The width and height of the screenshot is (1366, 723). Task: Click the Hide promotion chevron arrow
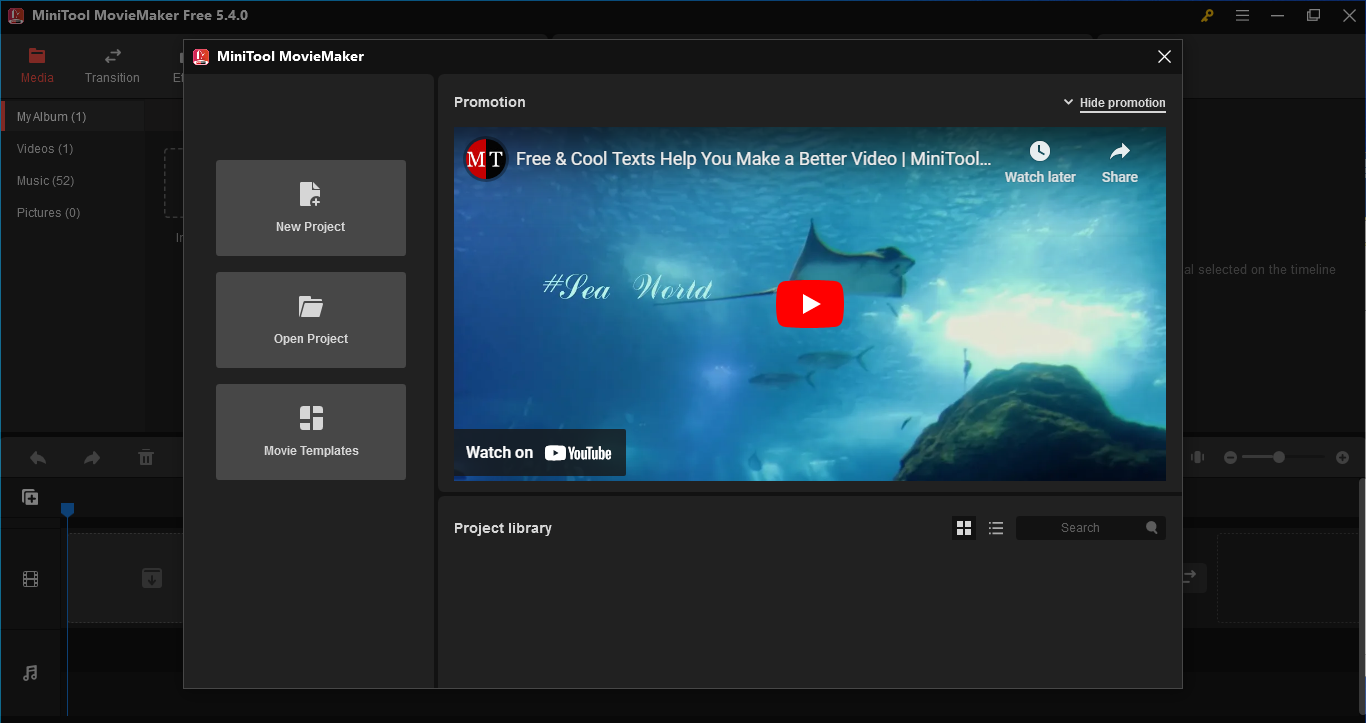[x=1068, y=103]
